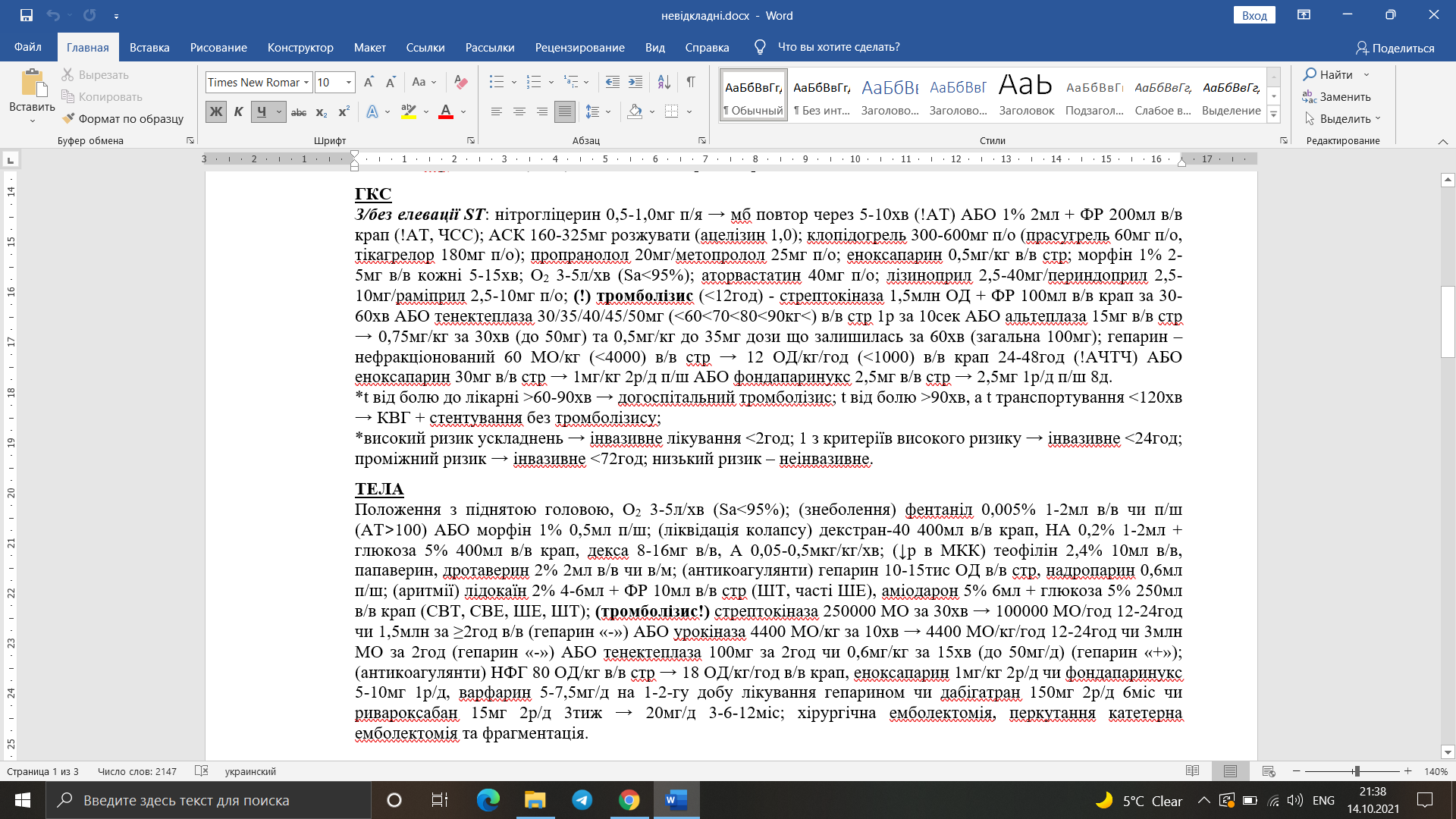This screenshot has width=1456, height=819.
Task: Apply the red font color swatch
Action: (446, 112)
